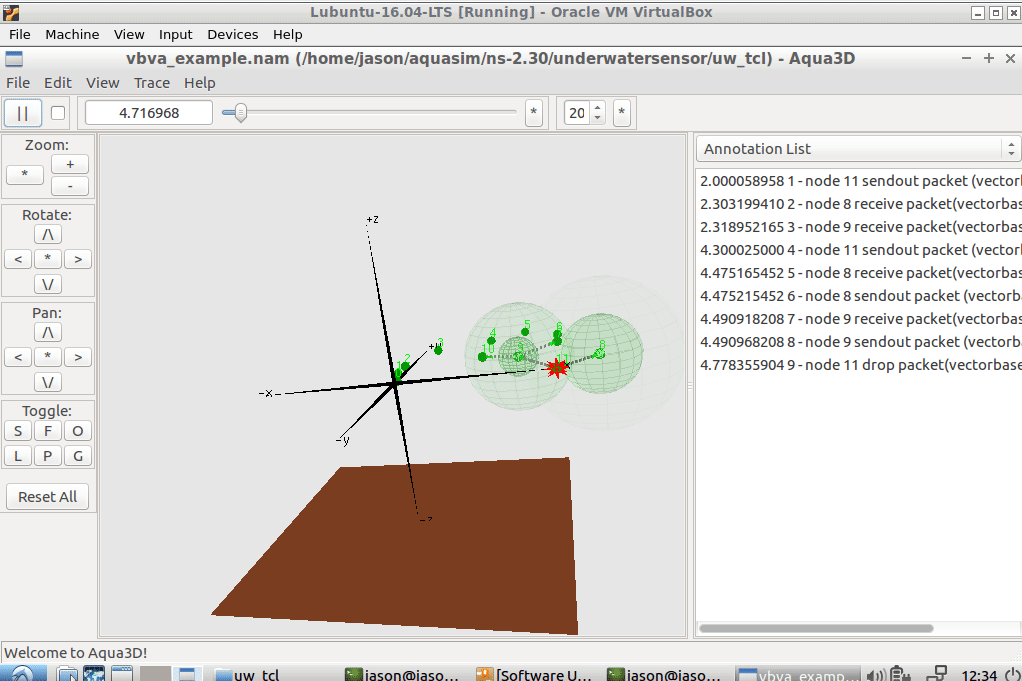This screenshot has height=681, width=1022.
Task: Rotate view left
Action: click(18, 259)
